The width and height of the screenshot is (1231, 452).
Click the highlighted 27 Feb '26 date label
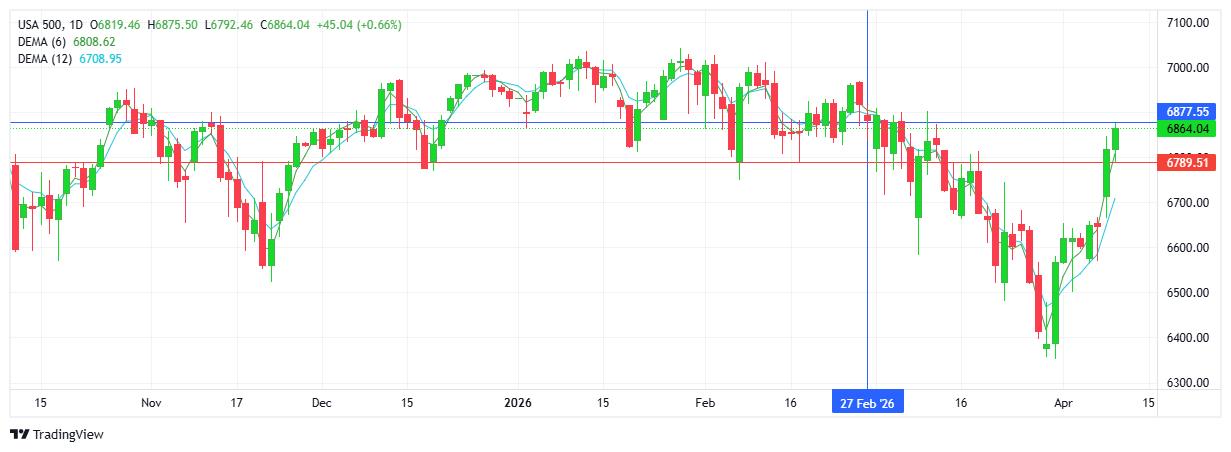[x=867, y=402]
